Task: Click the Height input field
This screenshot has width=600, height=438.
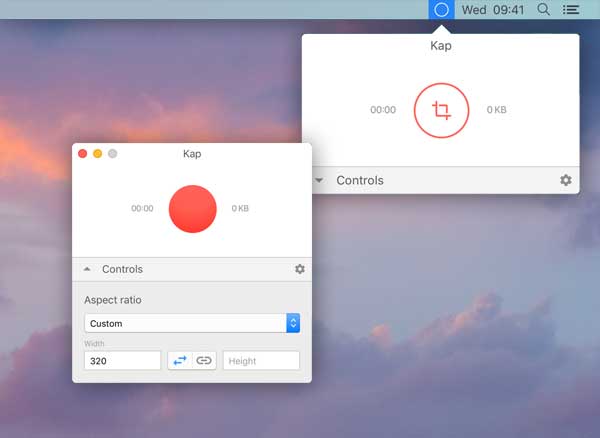Action: pyautogui.click(x=261, y=360)
